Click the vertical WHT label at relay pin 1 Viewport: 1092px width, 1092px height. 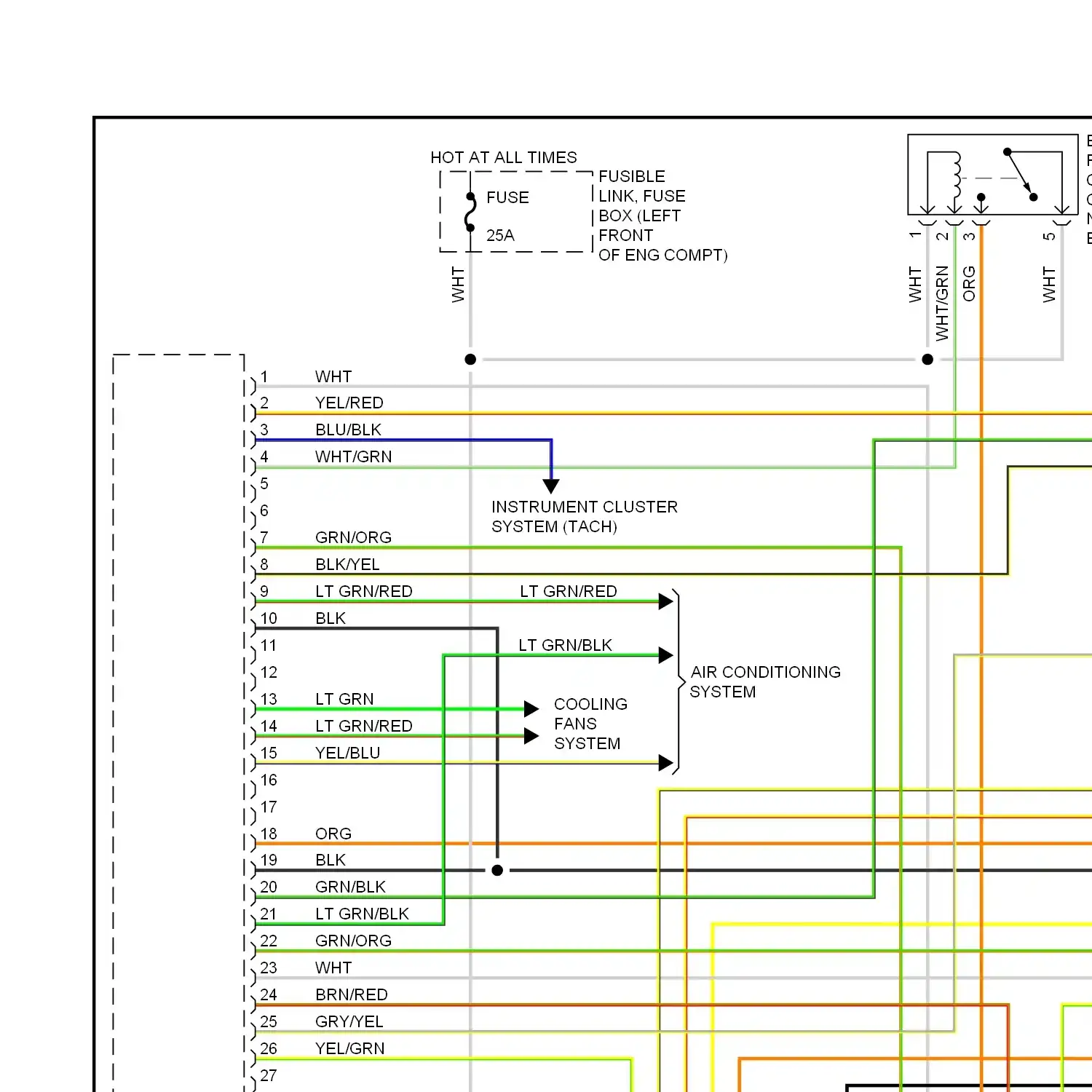[915, 285]
